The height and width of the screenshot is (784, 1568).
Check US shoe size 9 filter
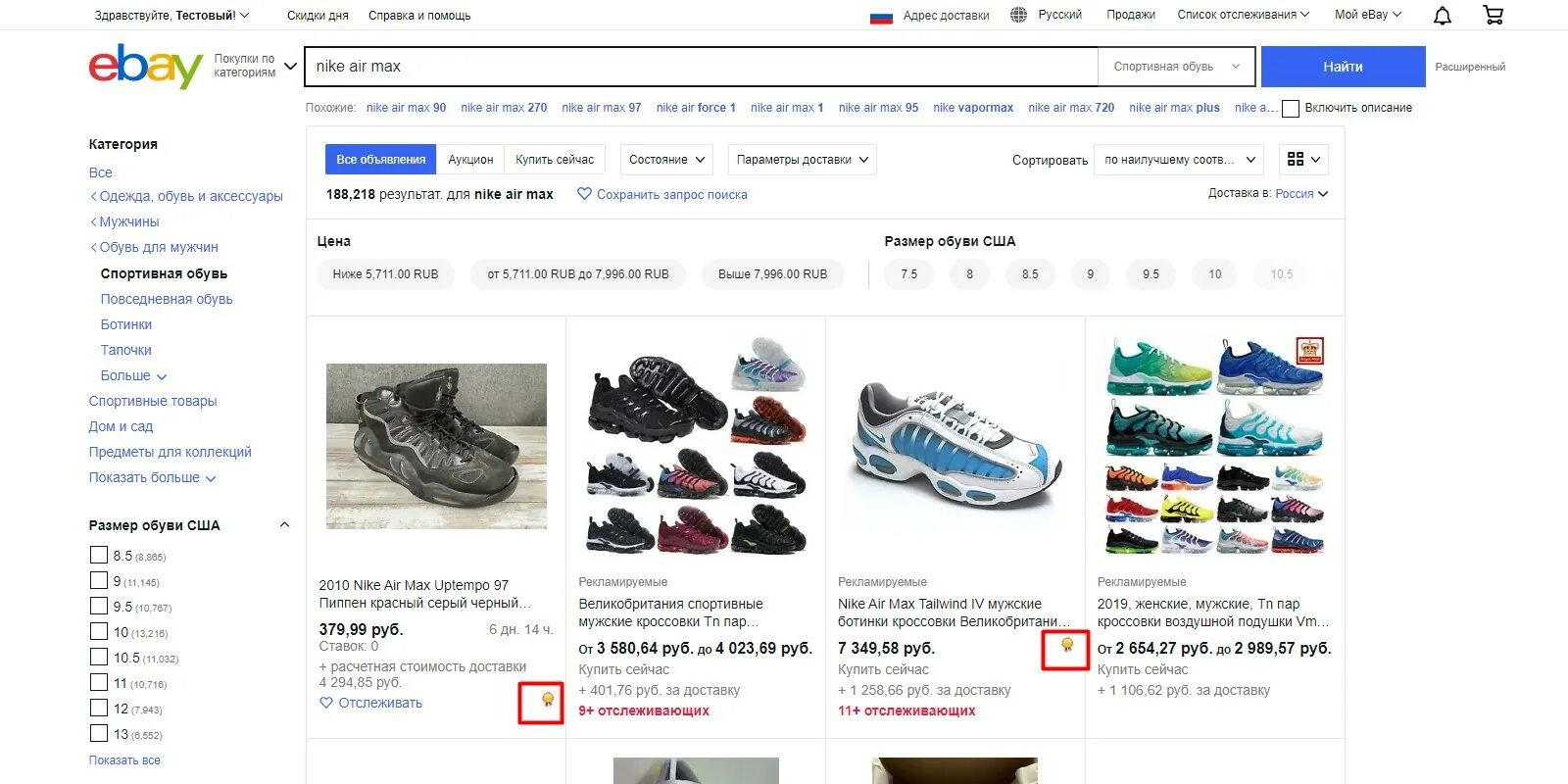click(98, 580)
